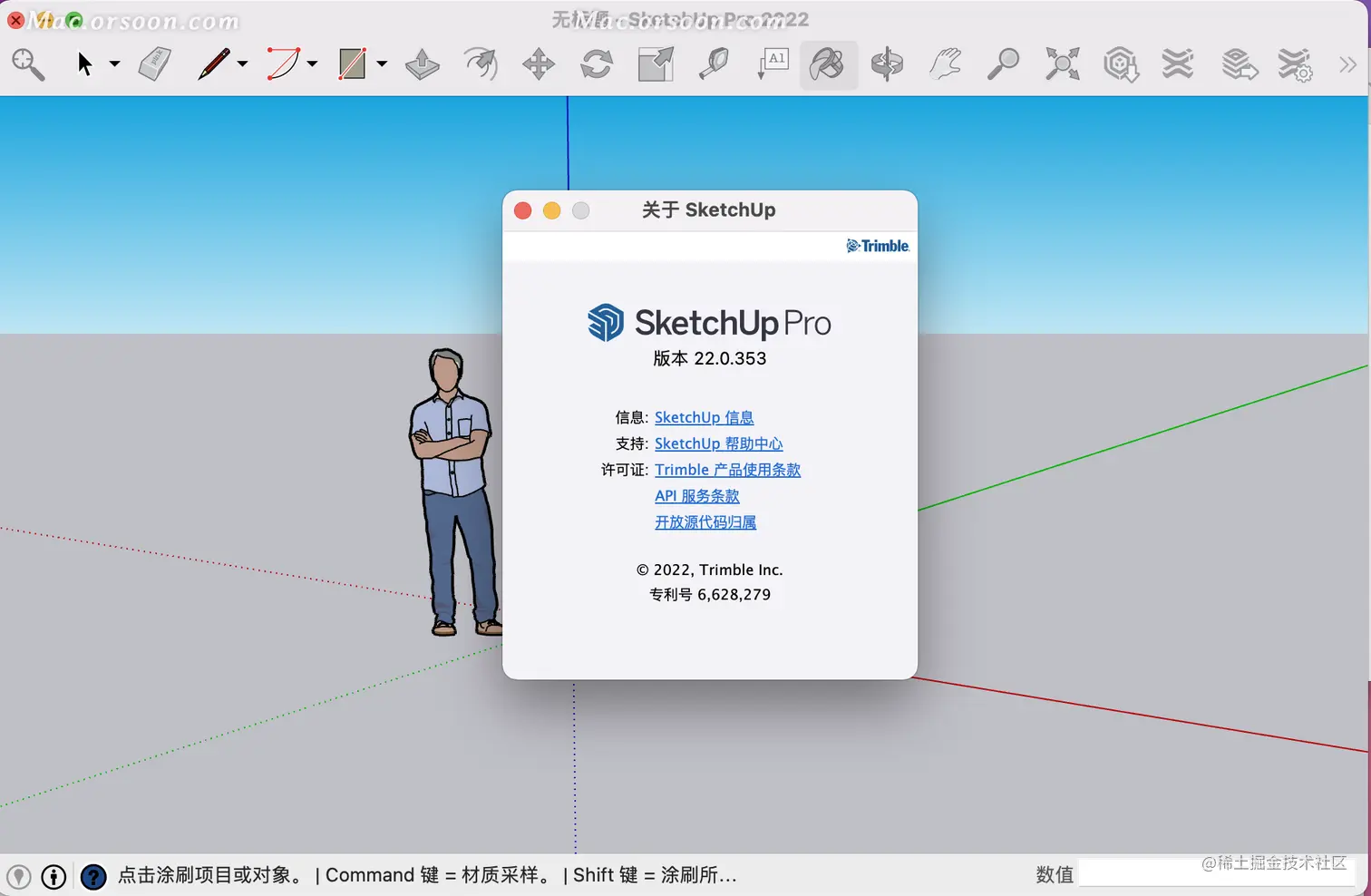Screen dimensions: 1371x896
Task: Pick the pencil Line tool
Action: tap(214, 64)
